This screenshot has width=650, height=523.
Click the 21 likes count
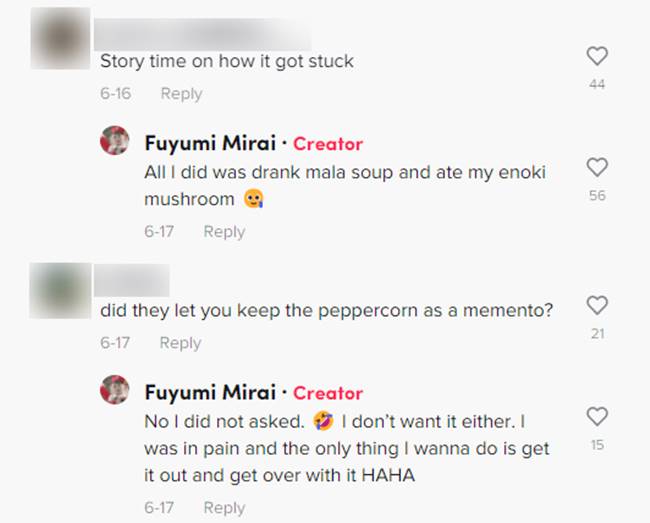pos(597,334)
